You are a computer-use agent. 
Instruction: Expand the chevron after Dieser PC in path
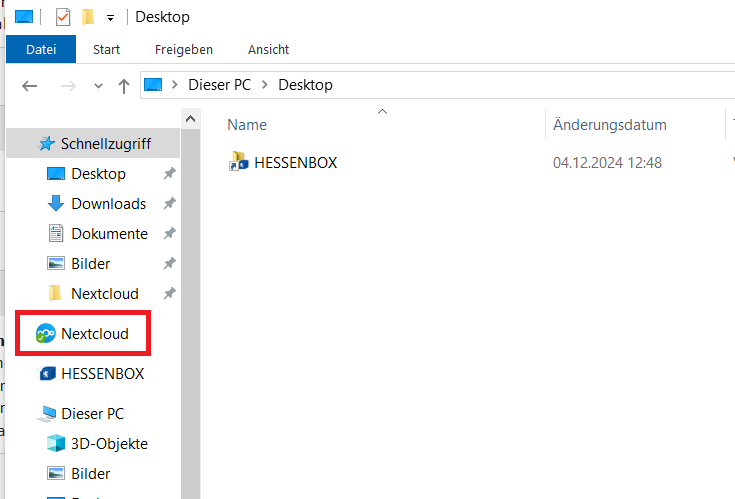point(265,85)
